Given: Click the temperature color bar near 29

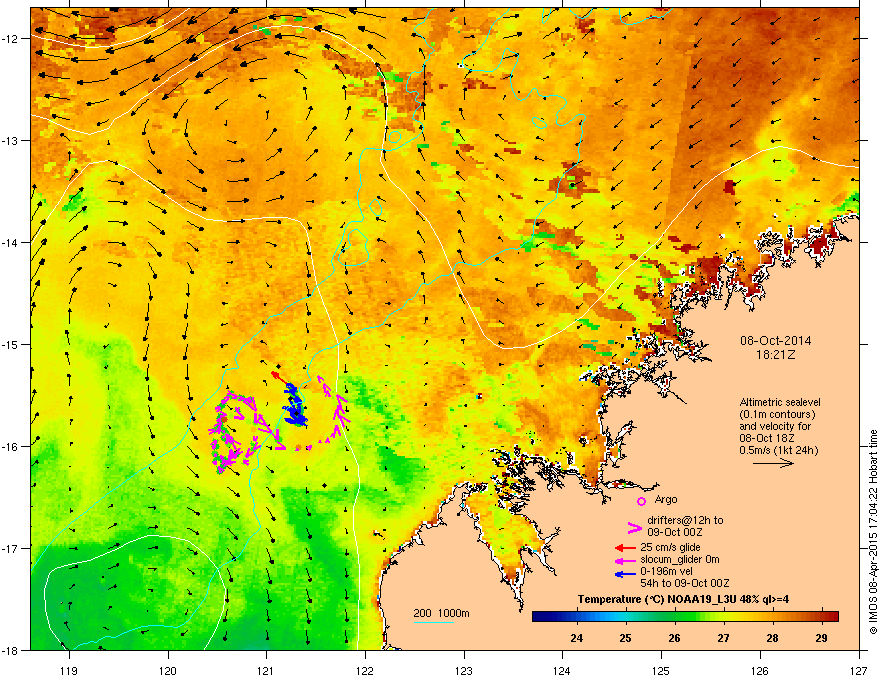Looking at the screenshot, I should 822,617.
